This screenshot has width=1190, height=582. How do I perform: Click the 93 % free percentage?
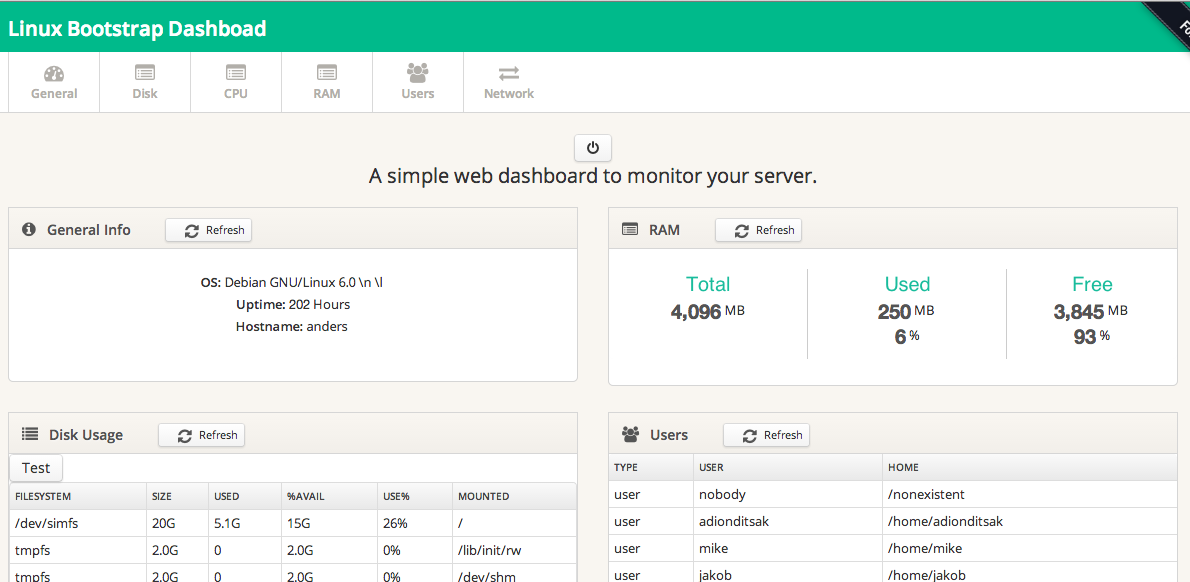[x=1091, y=336]
